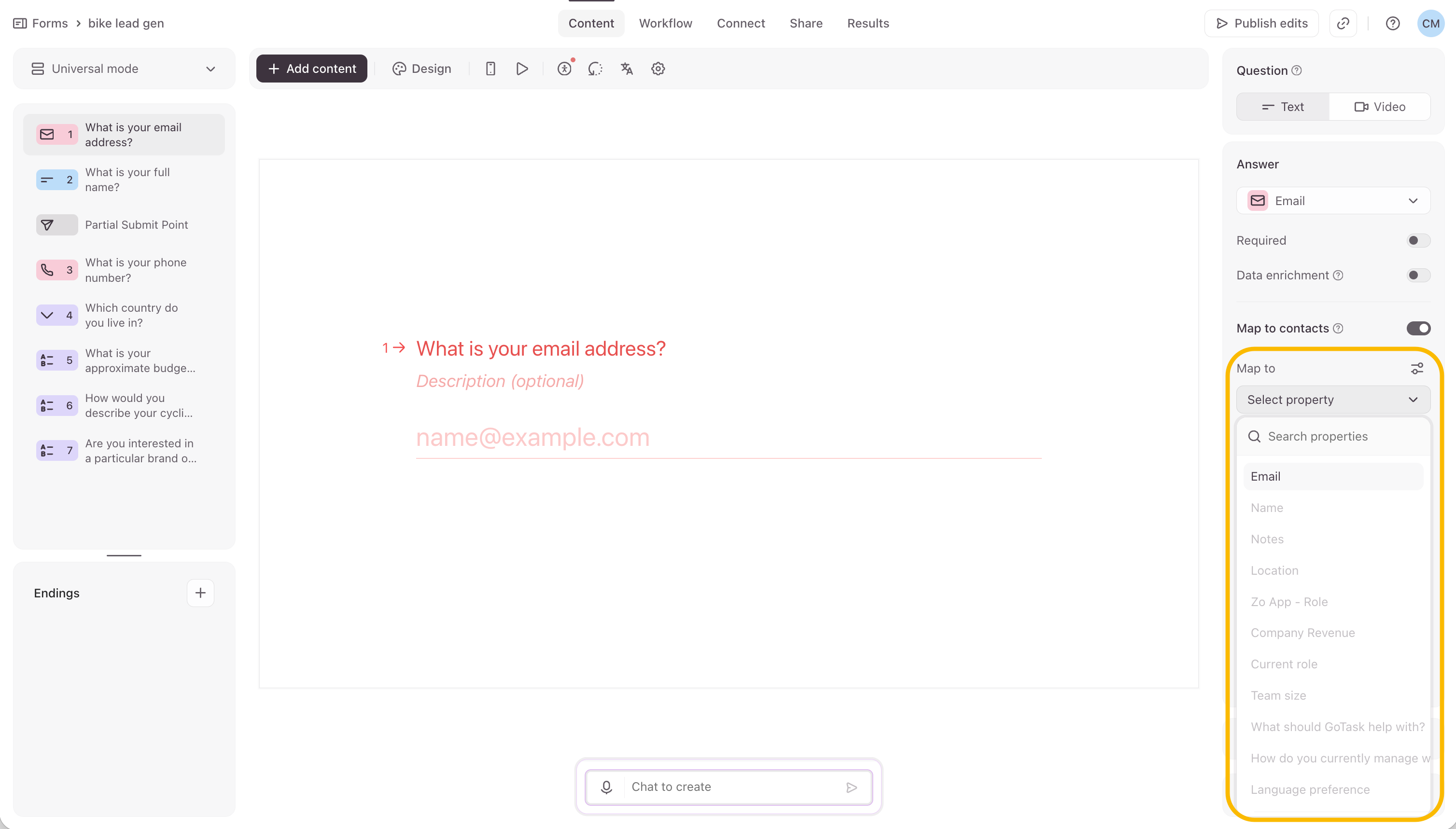Click the Map to settings sliders icon
Screen dimensions: 1456x829
[x=1417, y=368]
